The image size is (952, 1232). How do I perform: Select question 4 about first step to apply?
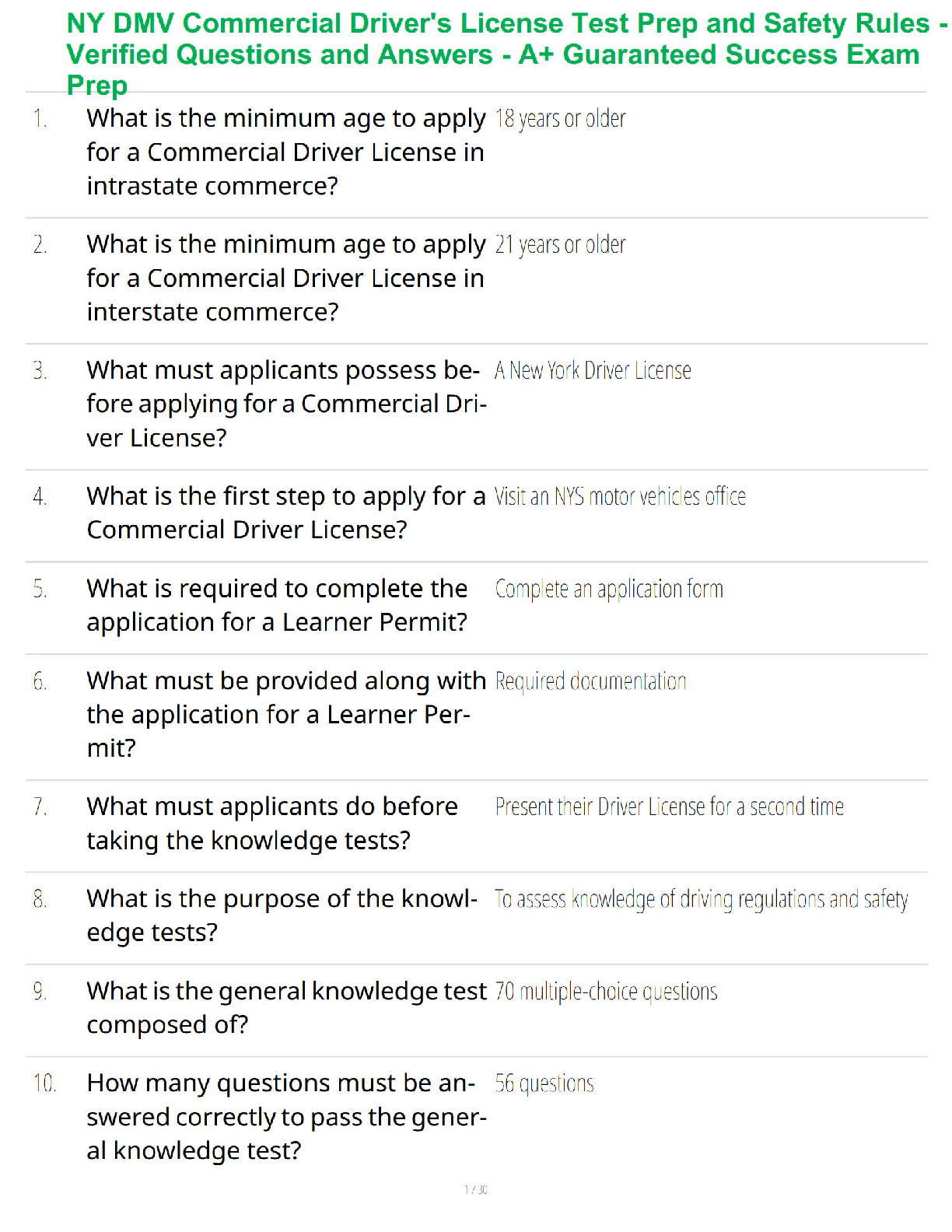click(x=286, y=513)
